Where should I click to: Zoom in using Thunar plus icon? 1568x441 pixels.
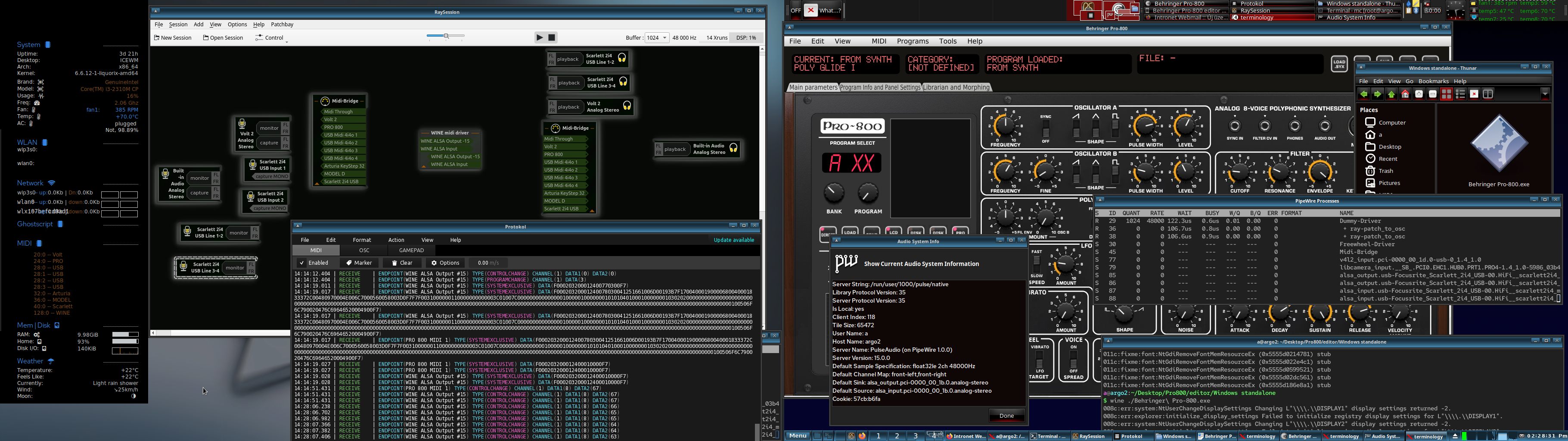(1419, 94)
